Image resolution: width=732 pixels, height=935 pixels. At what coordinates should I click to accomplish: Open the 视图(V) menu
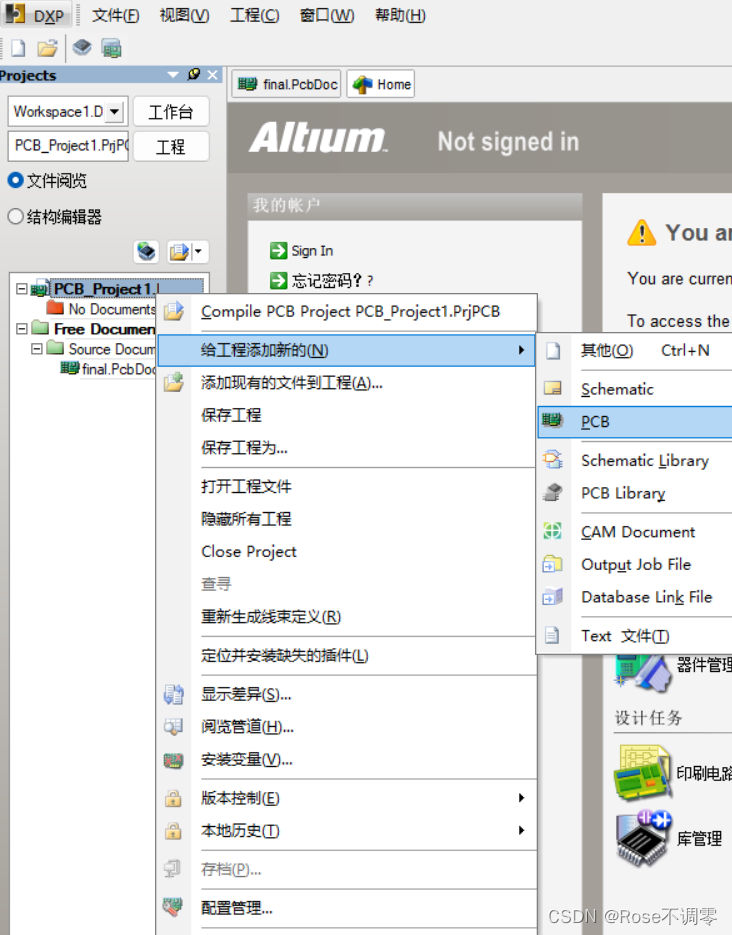184,15
